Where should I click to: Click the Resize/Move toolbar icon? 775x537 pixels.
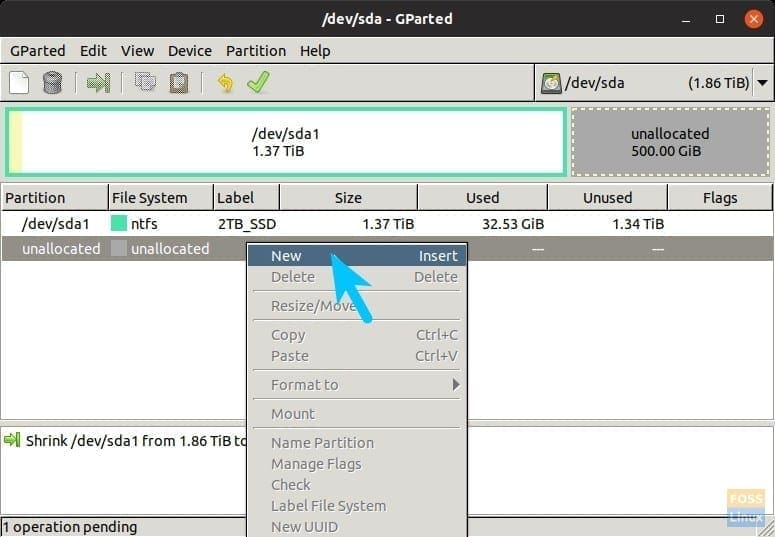point(98,82)
